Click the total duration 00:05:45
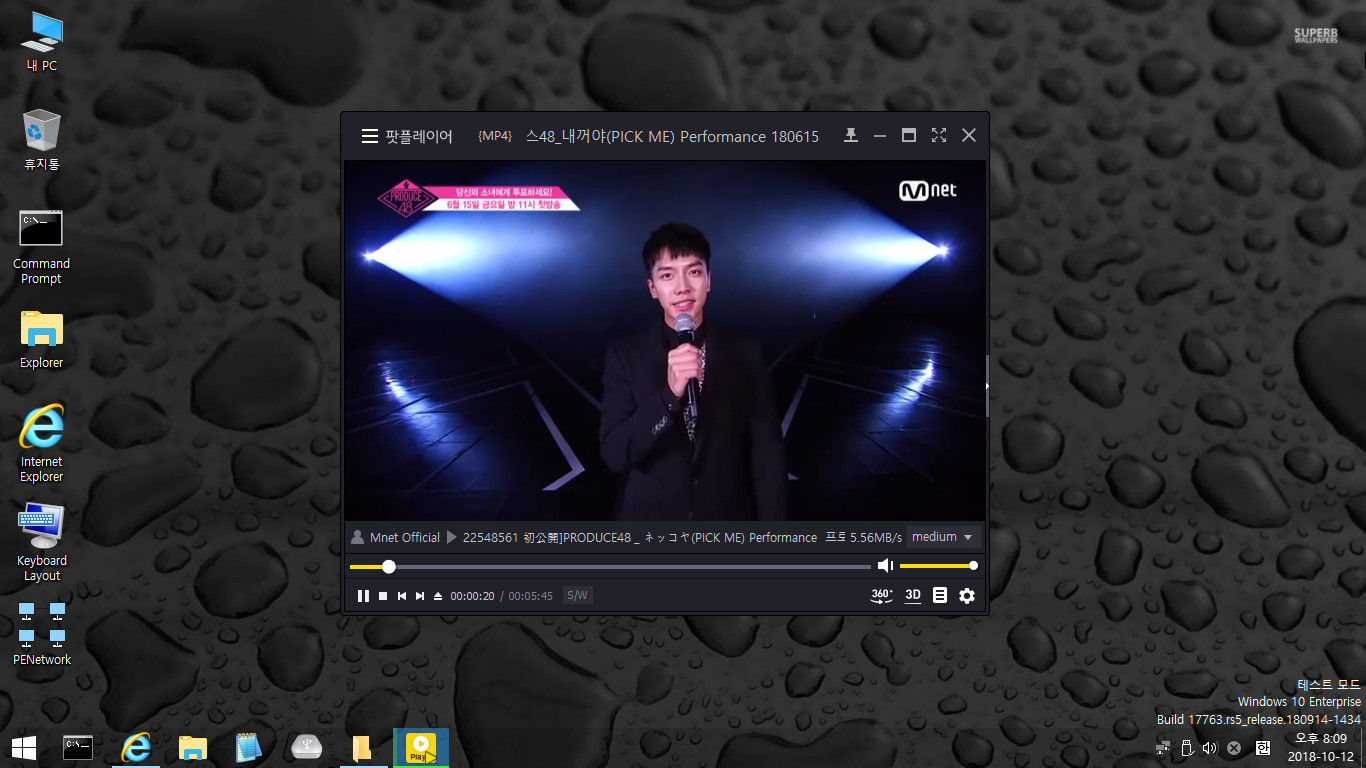This screenshot has width=1366, height=768. click(x=531, y=596)
